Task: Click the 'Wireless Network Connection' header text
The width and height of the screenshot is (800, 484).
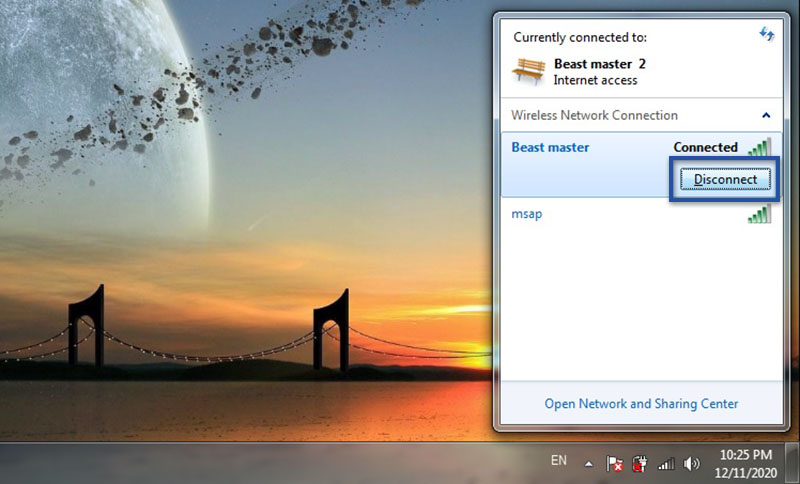Action: 594,115
